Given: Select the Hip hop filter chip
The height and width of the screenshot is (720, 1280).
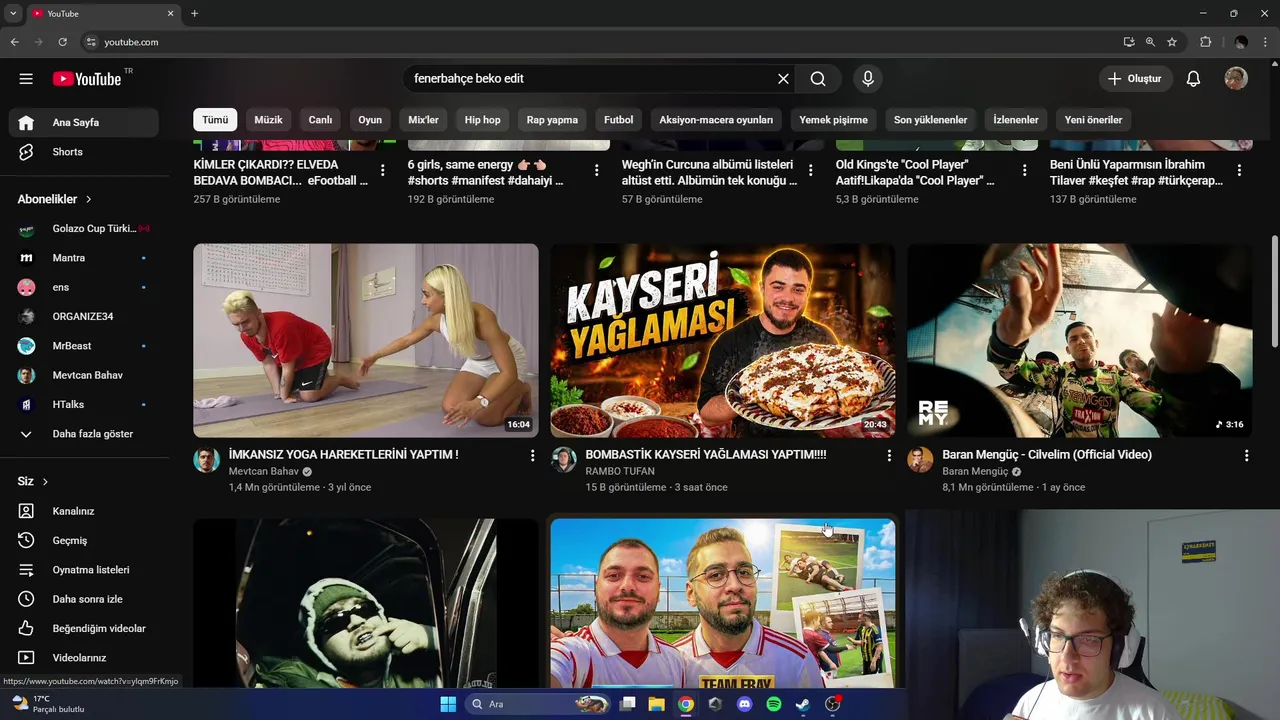Looking at the screenshot, I should tap(482, 120).
